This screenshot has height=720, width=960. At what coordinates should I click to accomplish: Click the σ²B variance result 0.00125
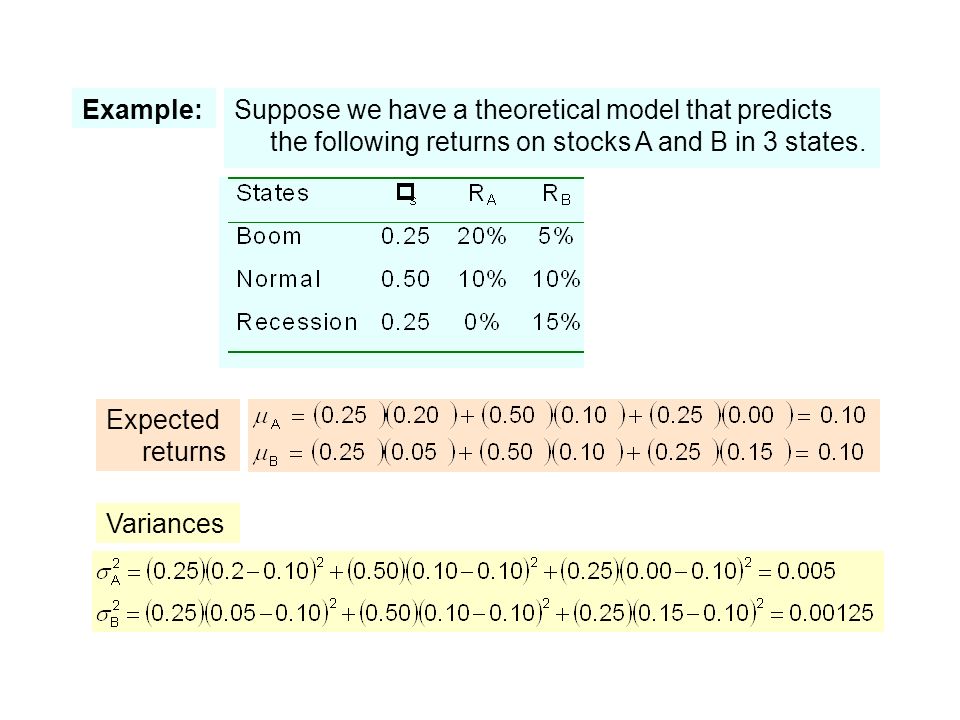(831, 613)
